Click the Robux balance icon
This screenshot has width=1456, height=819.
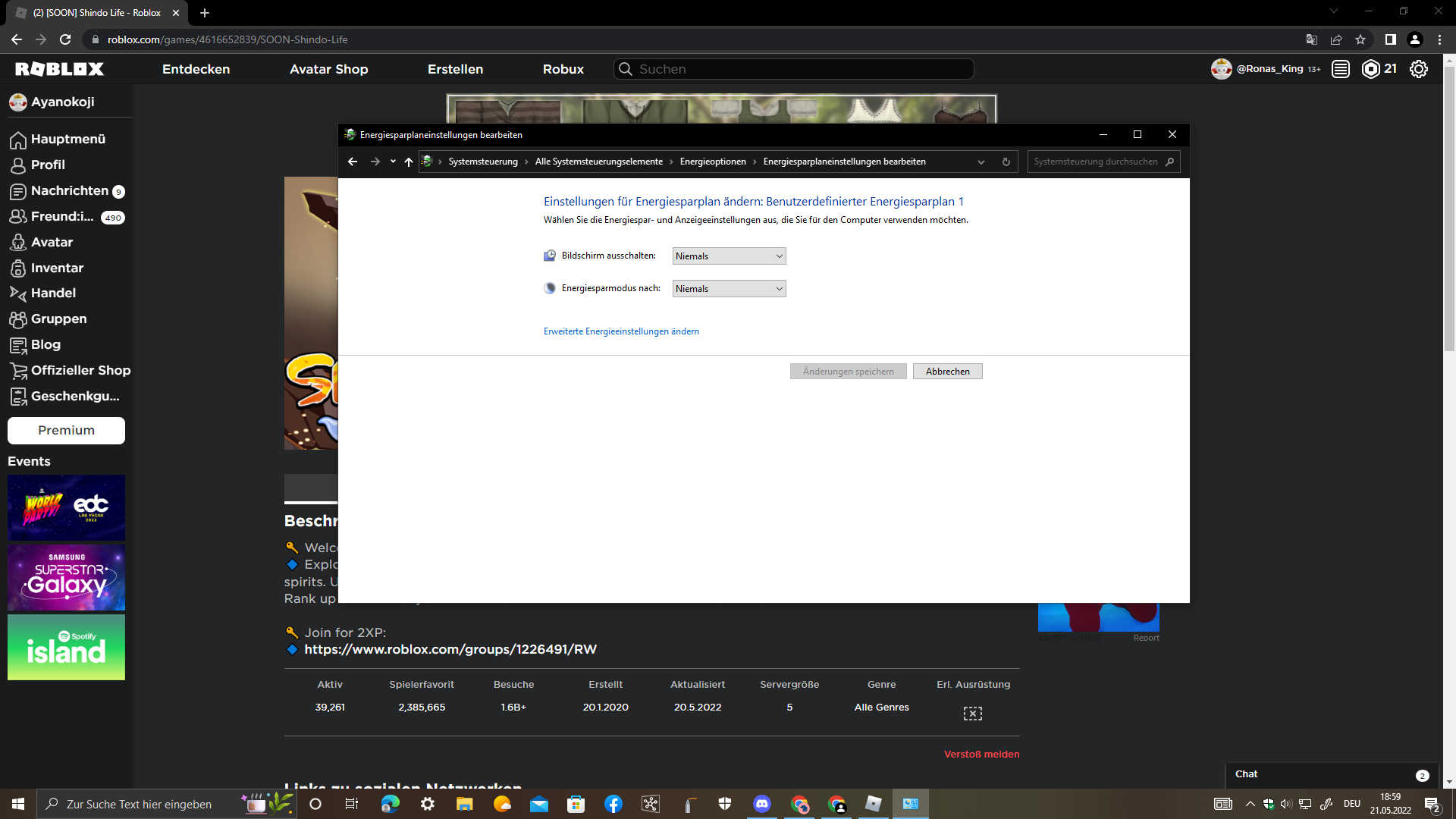pos(1370,69)
